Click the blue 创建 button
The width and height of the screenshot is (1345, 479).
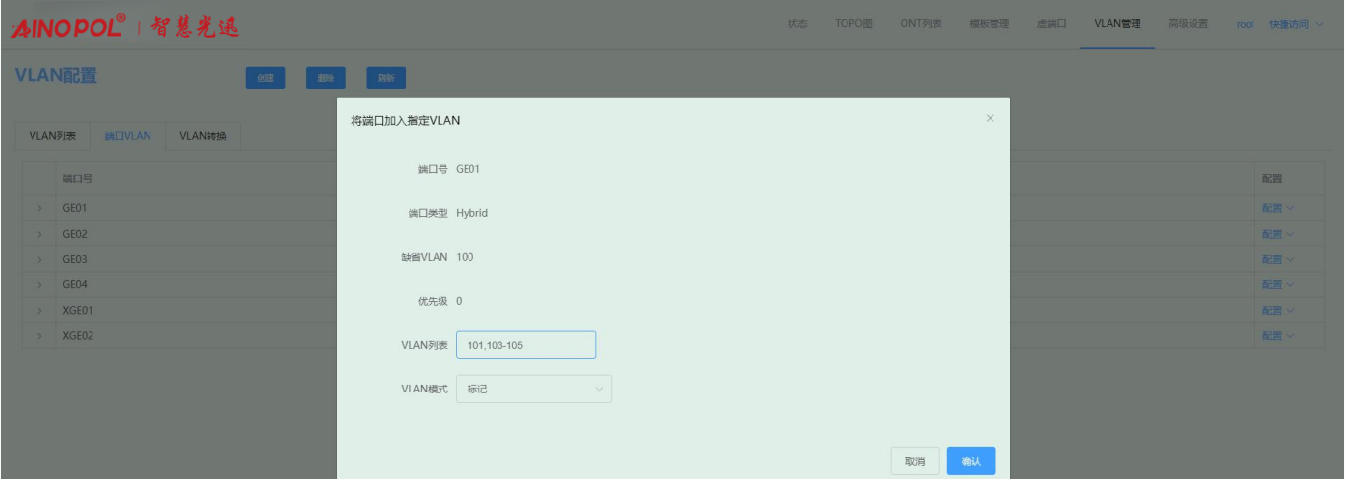click(x=265, y=78)
